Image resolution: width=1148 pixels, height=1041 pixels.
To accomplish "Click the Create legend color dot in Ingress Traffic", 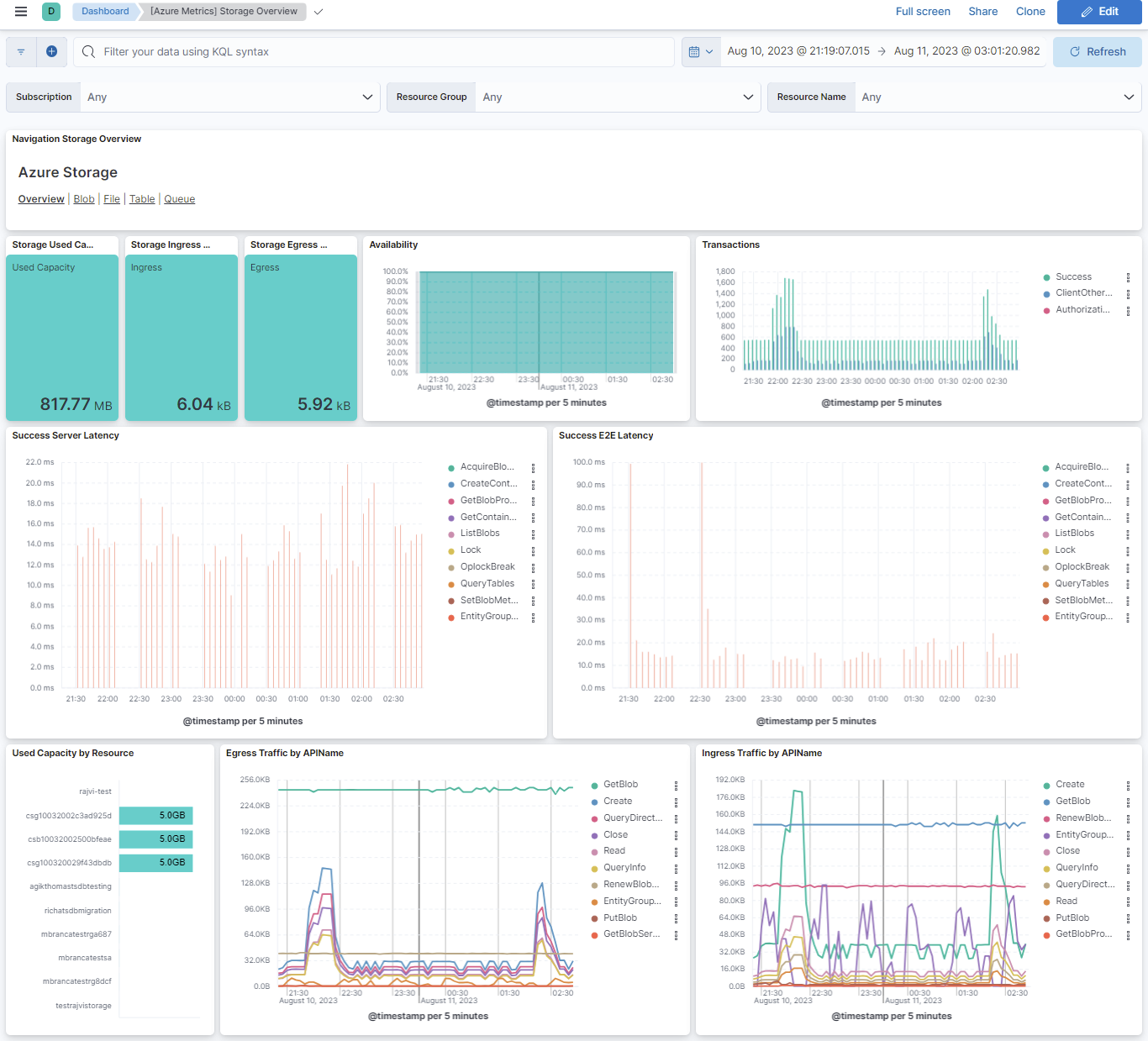I will [x=1046, y=786].
